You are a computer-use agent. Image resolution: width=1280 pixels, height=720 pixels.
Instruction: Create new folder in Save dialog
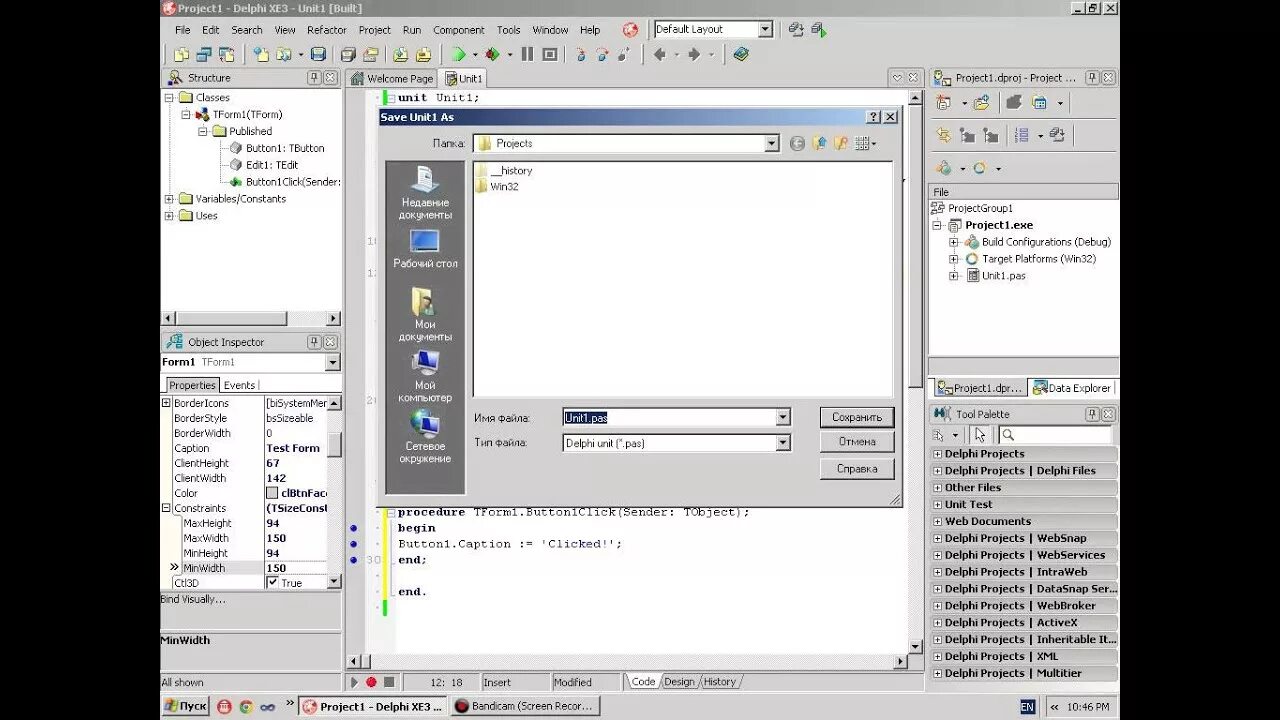point(841,144)
